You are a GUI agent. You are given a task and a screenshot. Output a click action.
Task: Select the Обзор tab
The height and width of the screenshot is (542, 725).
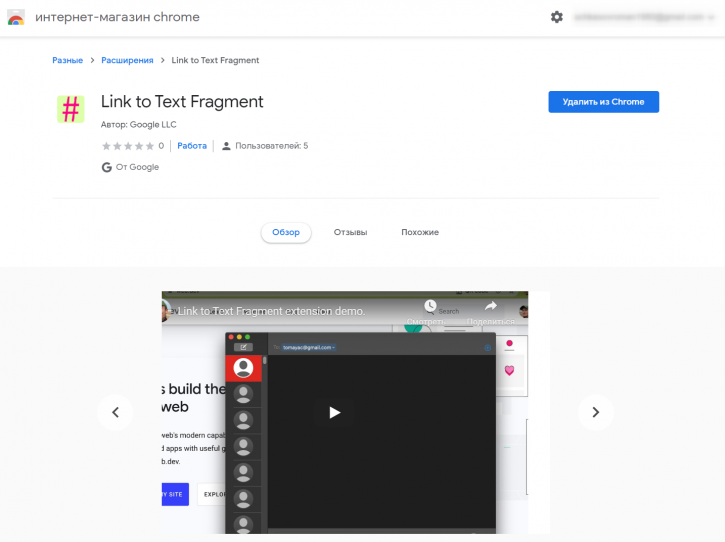[286, 232]
